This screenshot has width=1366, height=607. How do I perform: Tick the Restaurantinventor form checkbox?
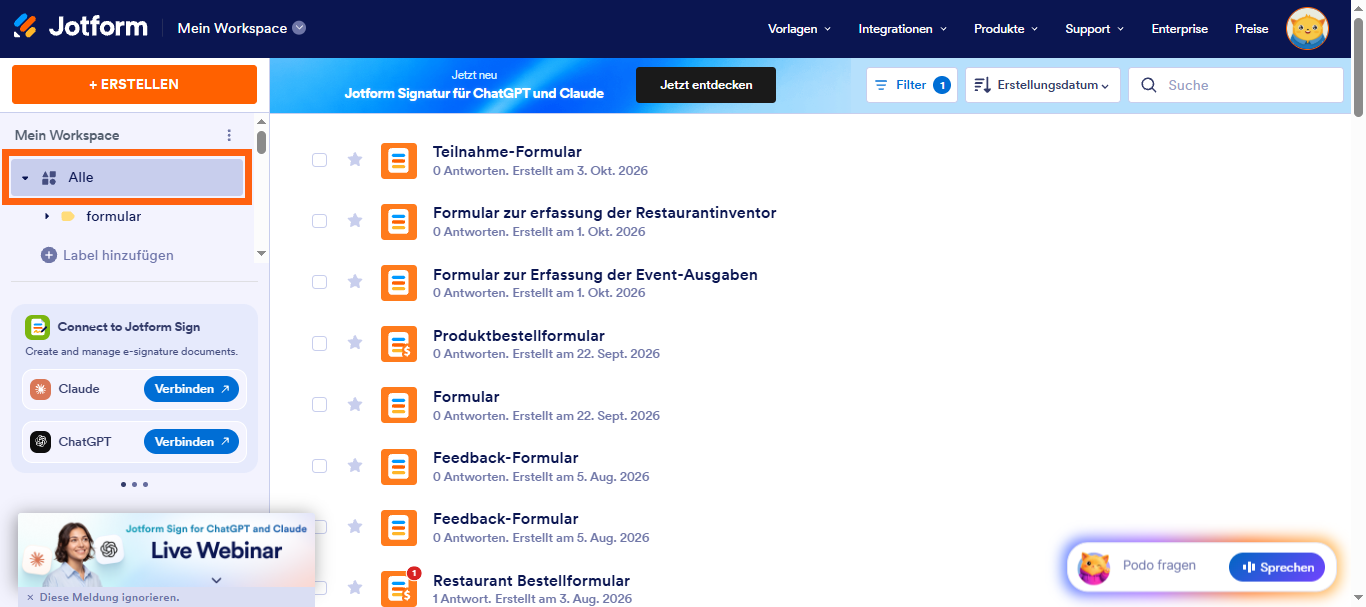tap(319, 220)
